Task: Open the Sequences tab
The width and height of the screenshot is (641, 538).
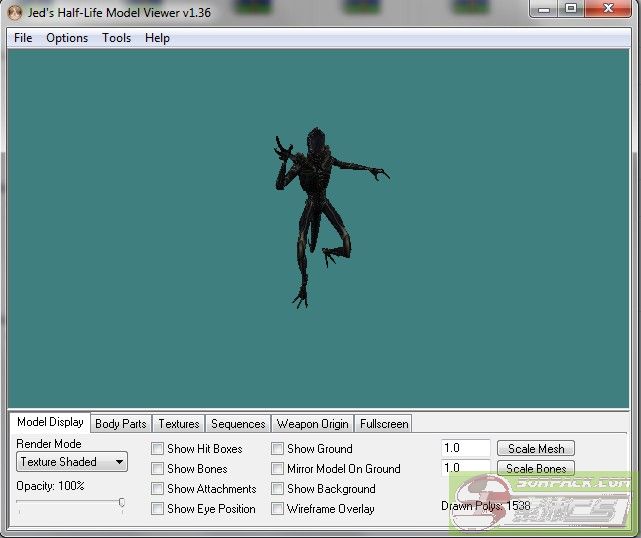Action: (x=238, y=424)
